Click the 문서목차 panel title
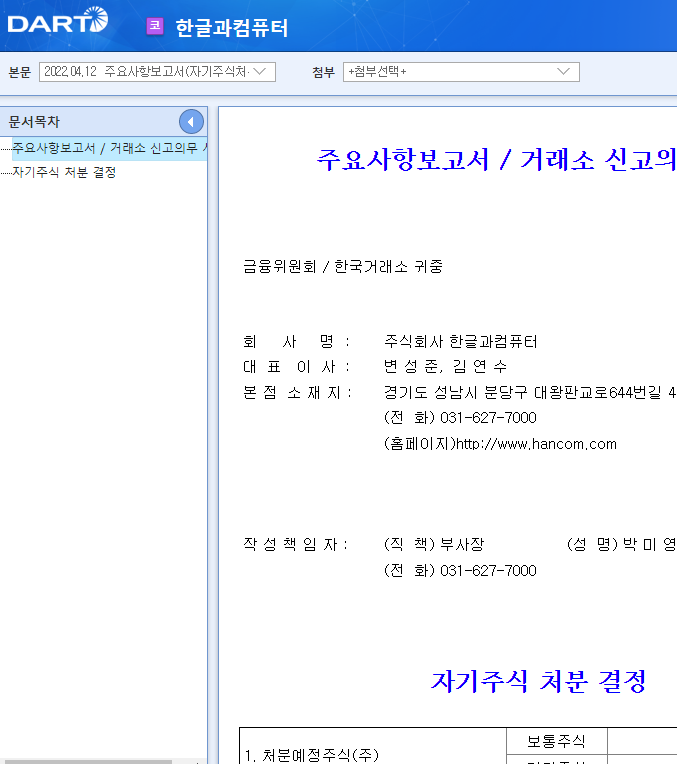The image size is (677, 764). 34,122
